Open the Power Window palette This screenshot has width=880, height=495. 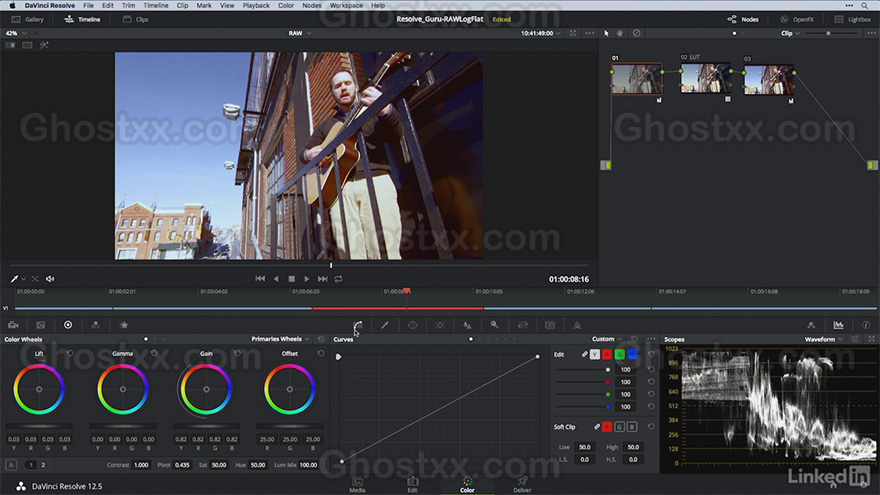[x=412, y=325]
